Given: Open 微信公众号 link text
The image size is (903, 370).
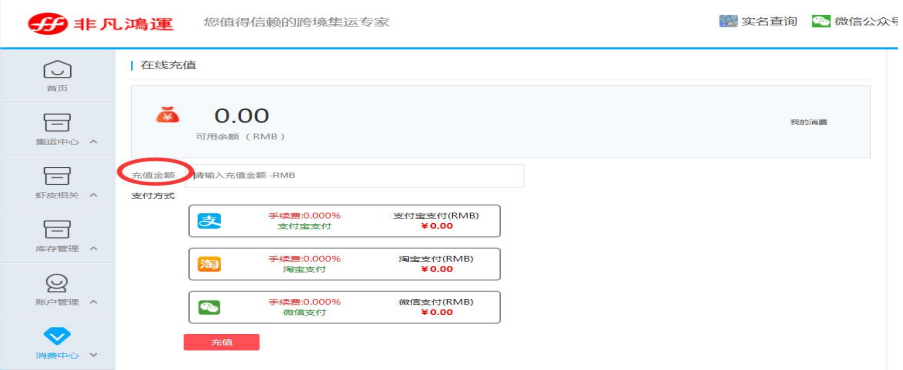Looking at the screenshot, I should (867, 22).
